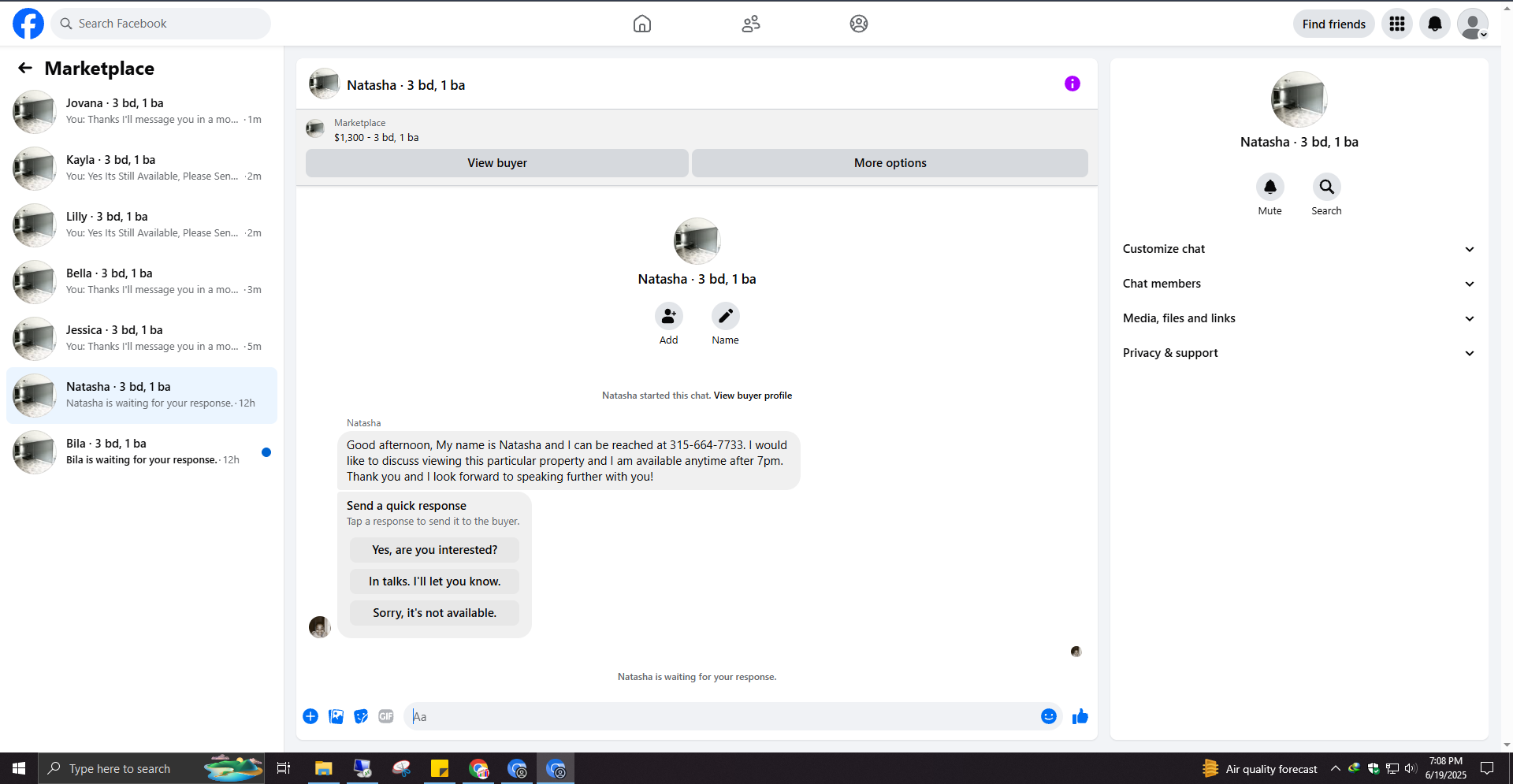Open the emoji picker
1513x784 pixels.
click(1049, 716)
